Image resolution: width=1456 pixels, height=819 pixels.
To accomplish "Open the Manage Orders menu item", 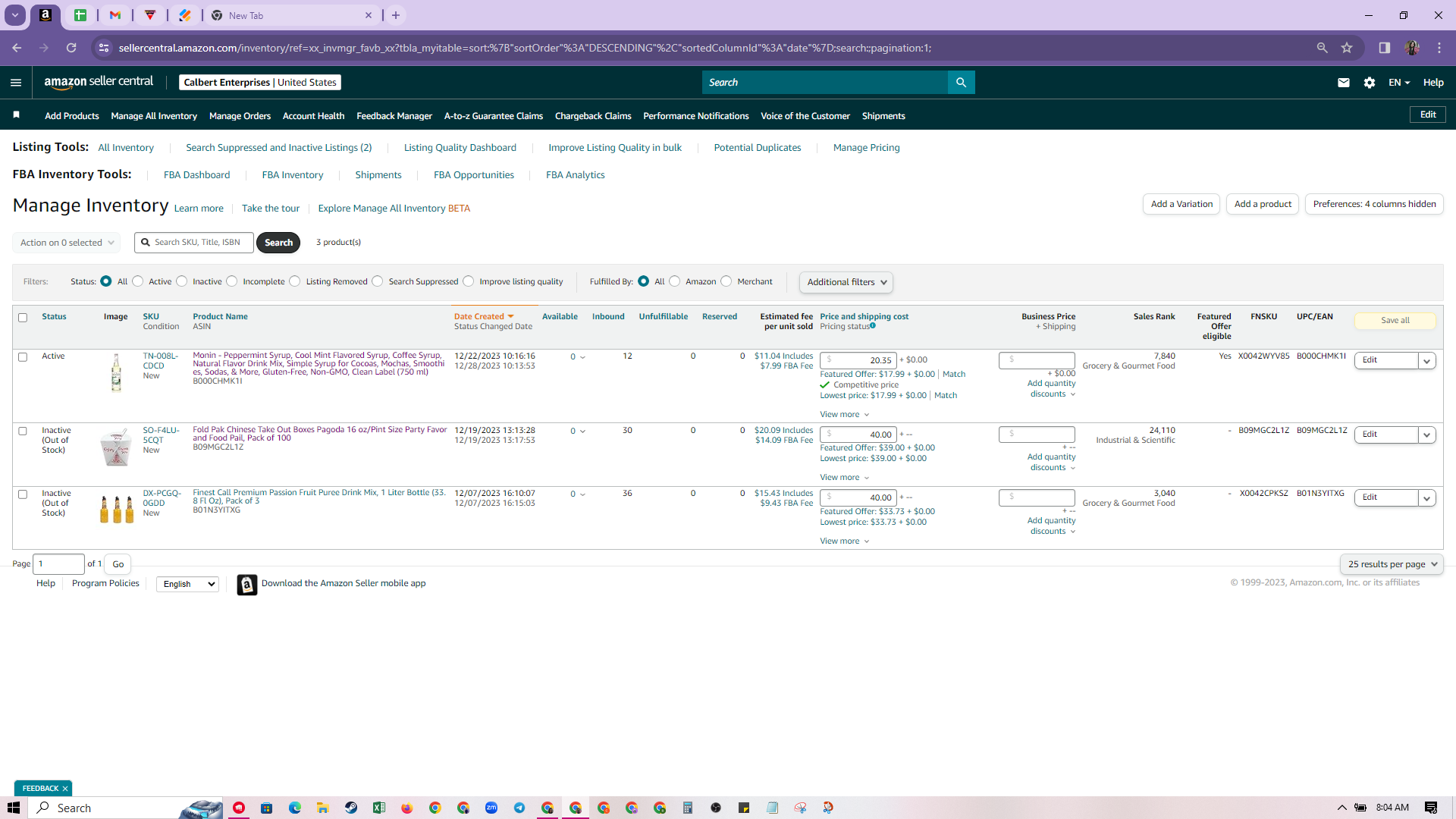I will 240,116.
